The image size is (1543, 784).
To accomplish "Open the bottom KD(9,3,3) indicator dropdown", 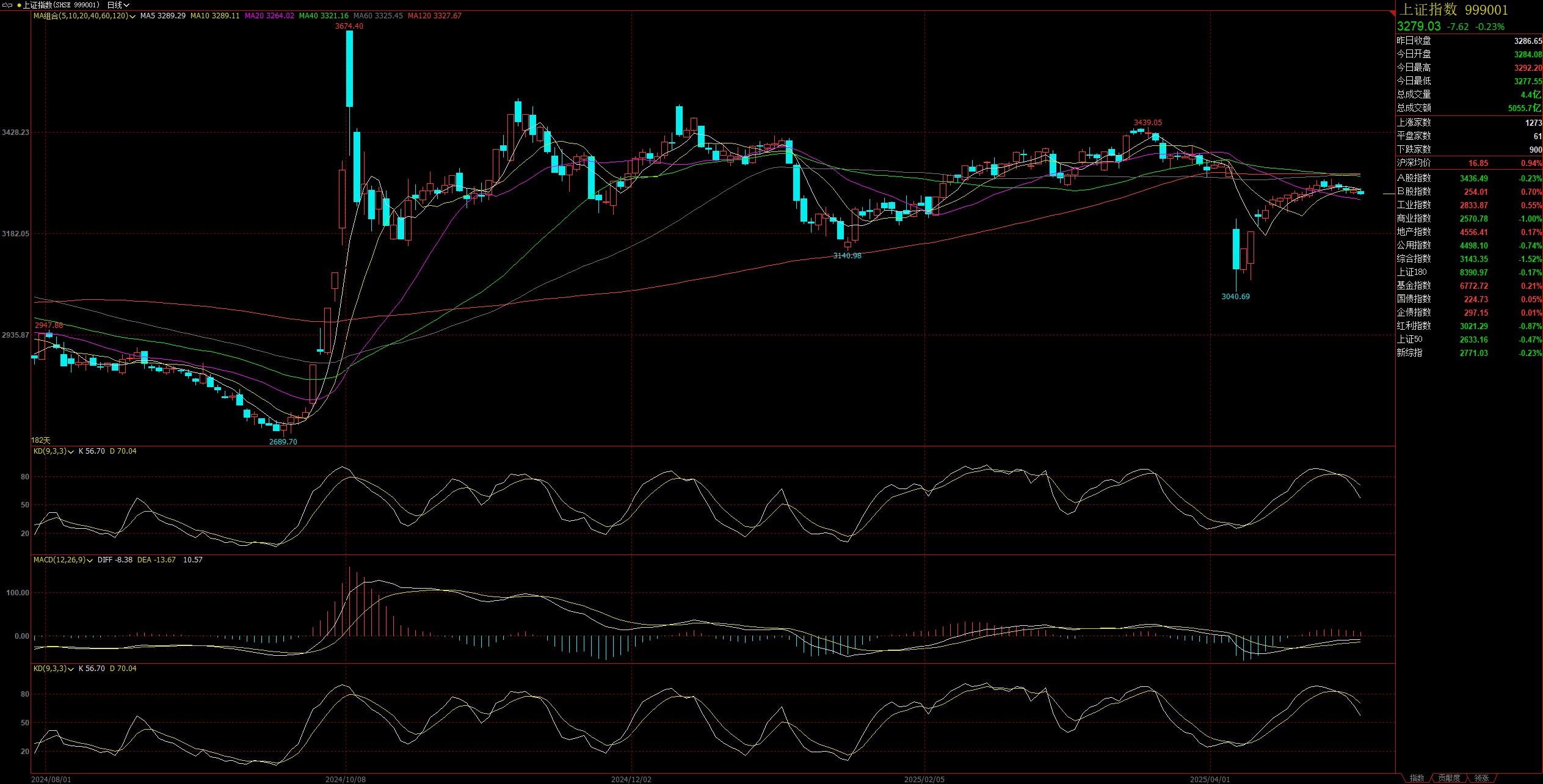I will pos(71,669).
